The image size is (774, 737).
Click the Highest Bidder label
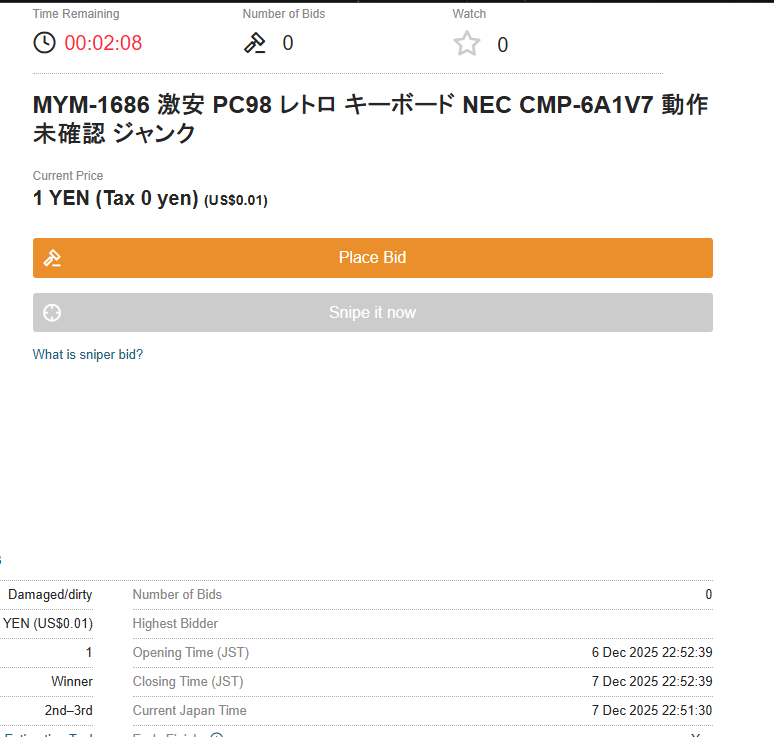coord(175,623)
